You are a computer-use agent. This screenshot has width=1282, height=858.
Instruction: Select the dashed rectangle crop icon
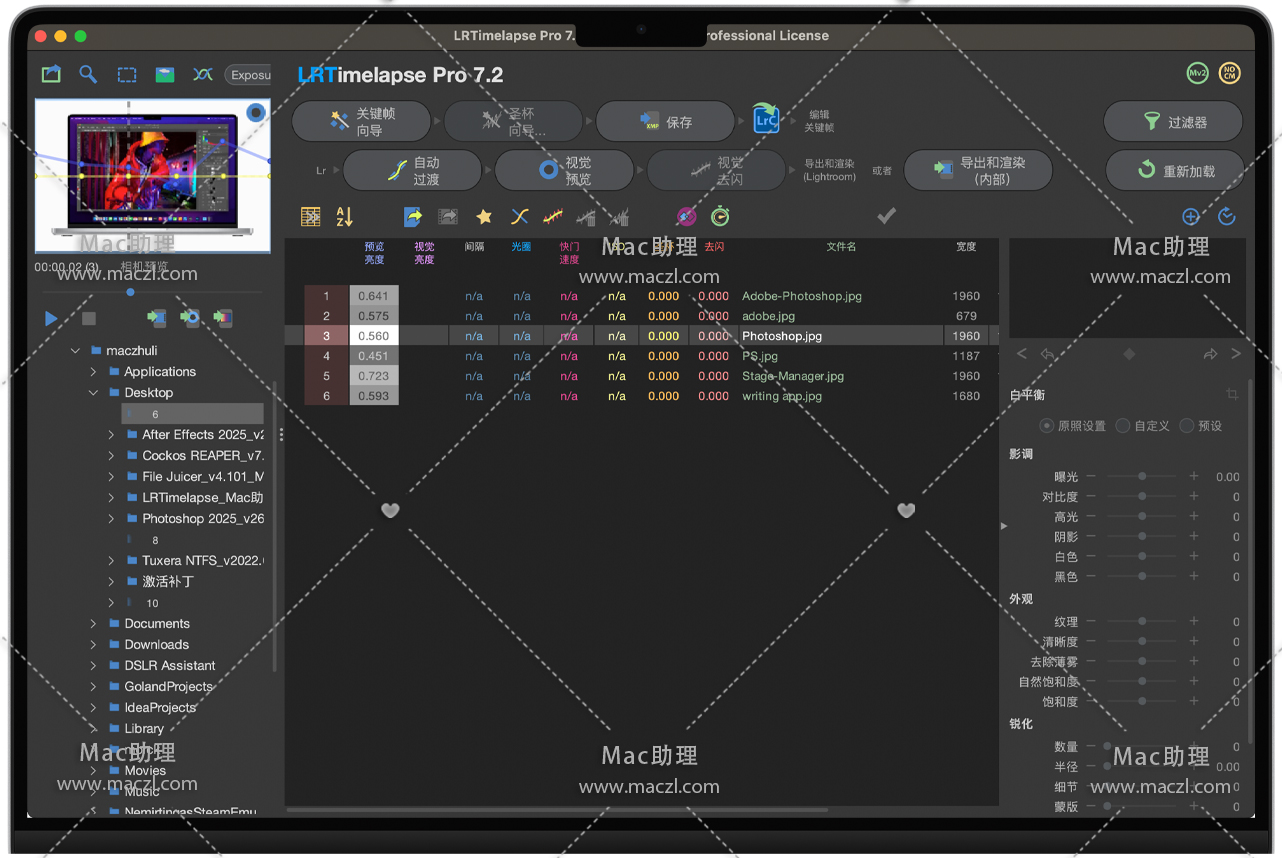[127, 75]
